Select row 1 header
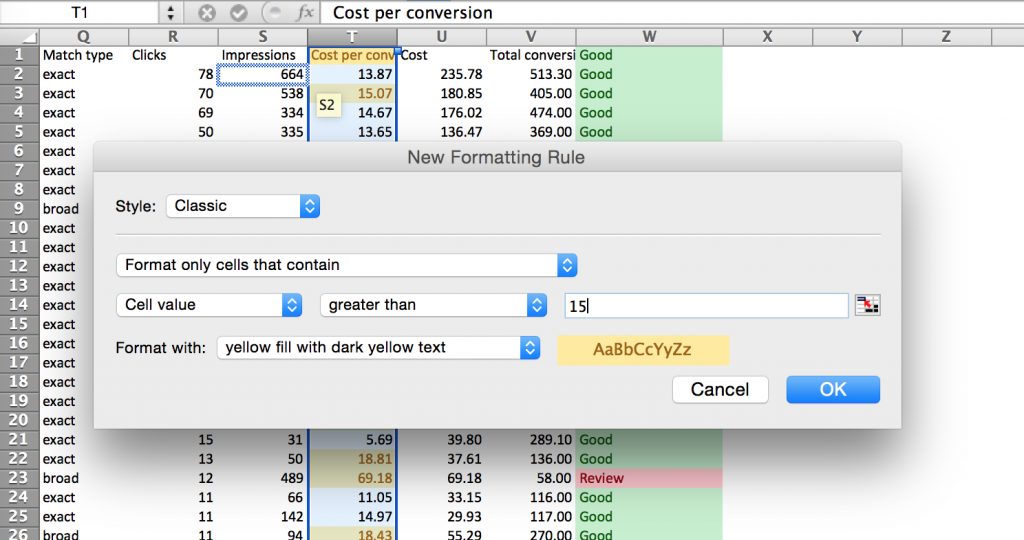Viewport: 1024px width, 540px height. tap(19, 55)
